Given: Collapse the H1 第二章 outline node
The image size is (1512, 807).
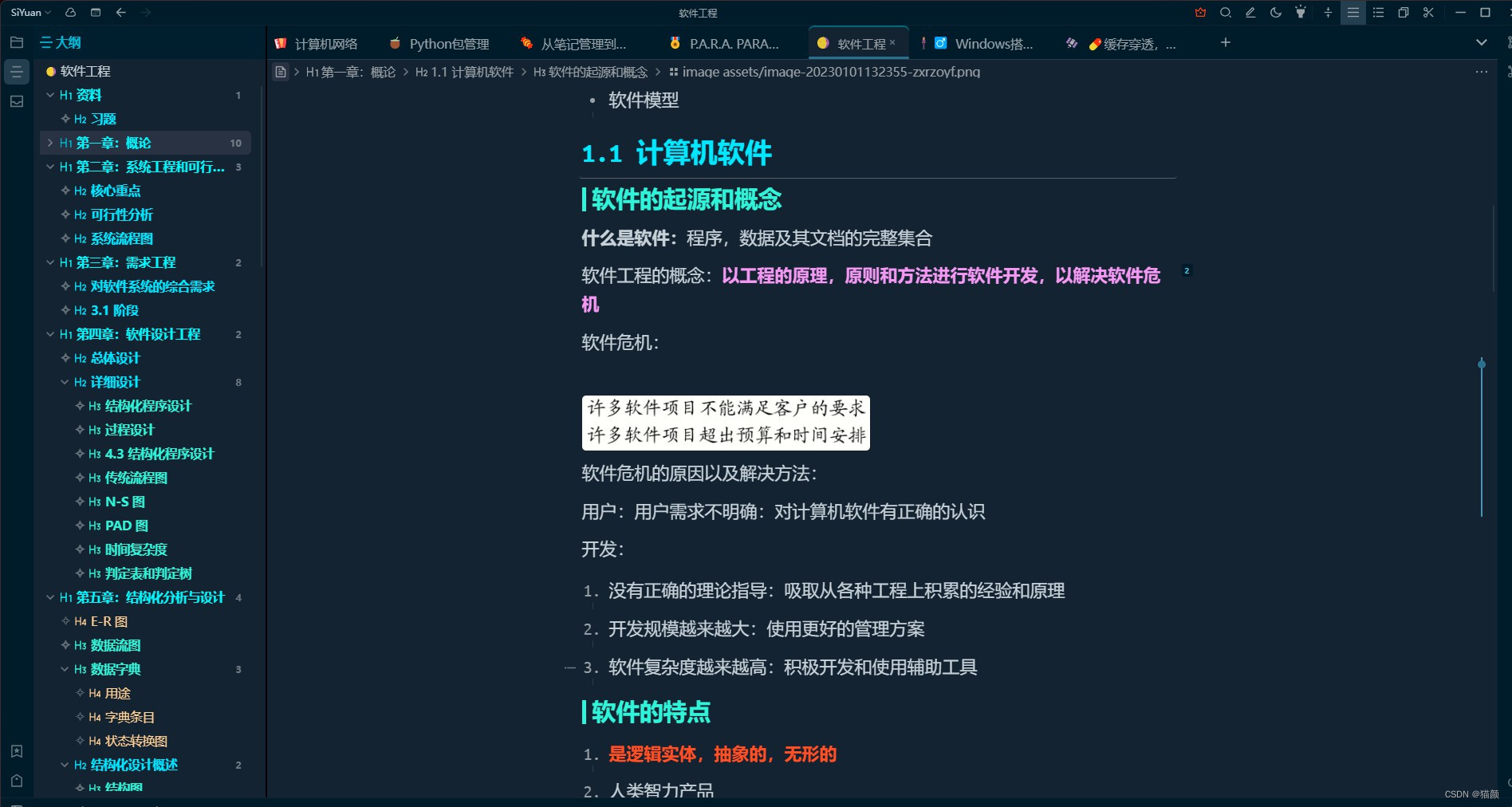Looking at the screenshot, I should 50,167.
